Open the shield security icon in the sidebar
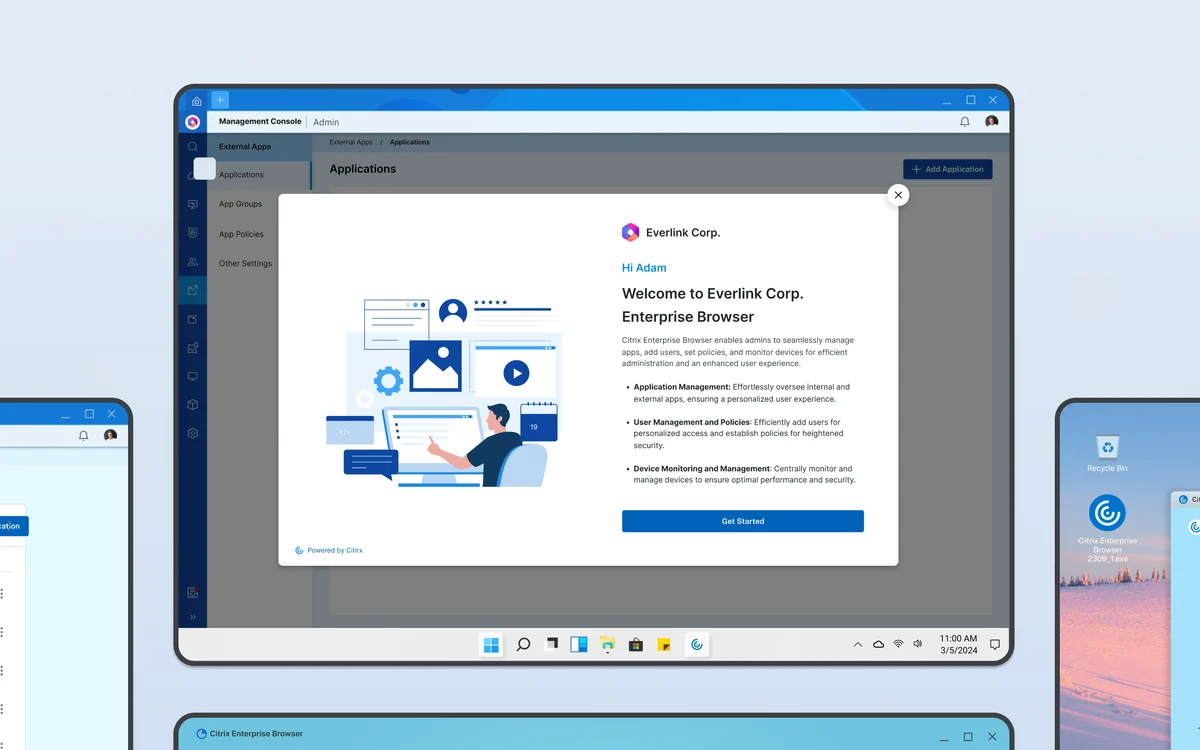Image resolution: width=1200 pixels, height=750 pixels. [193, 233]
